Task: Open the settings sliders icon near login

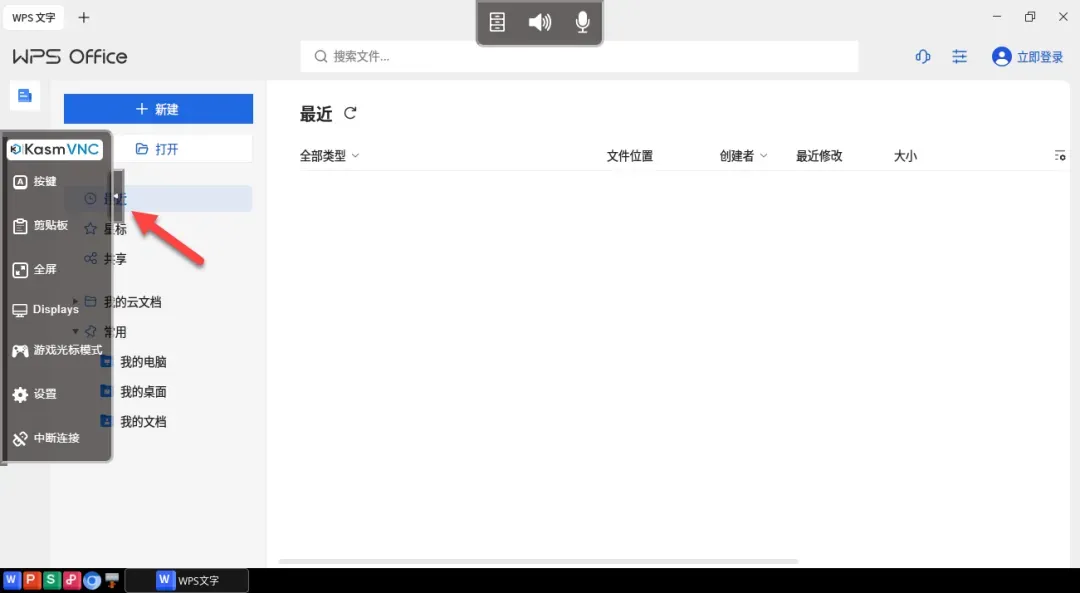Action: (x=960, y=57)
